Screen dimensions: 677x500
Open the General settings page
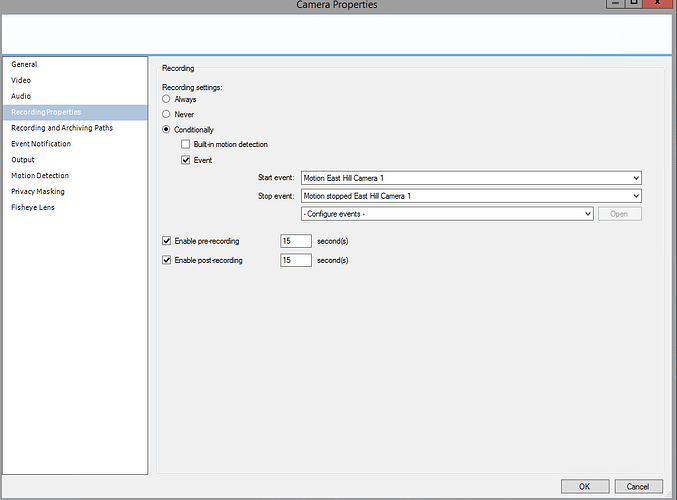[24, 64]
